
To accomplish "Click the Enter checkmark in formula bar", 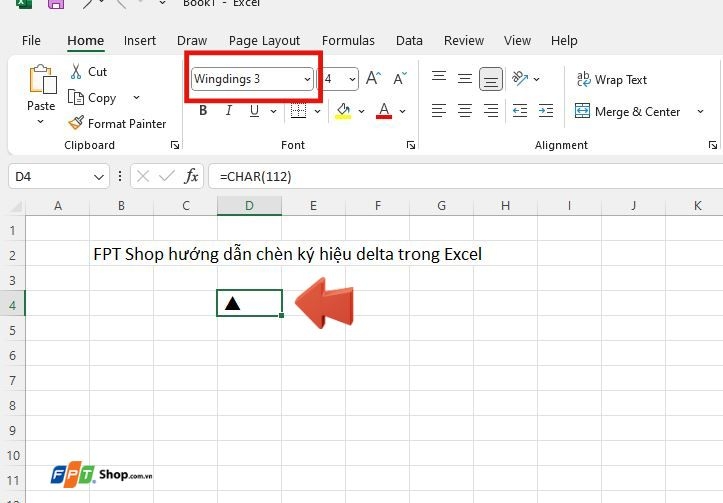I will (x=166, y=176).
